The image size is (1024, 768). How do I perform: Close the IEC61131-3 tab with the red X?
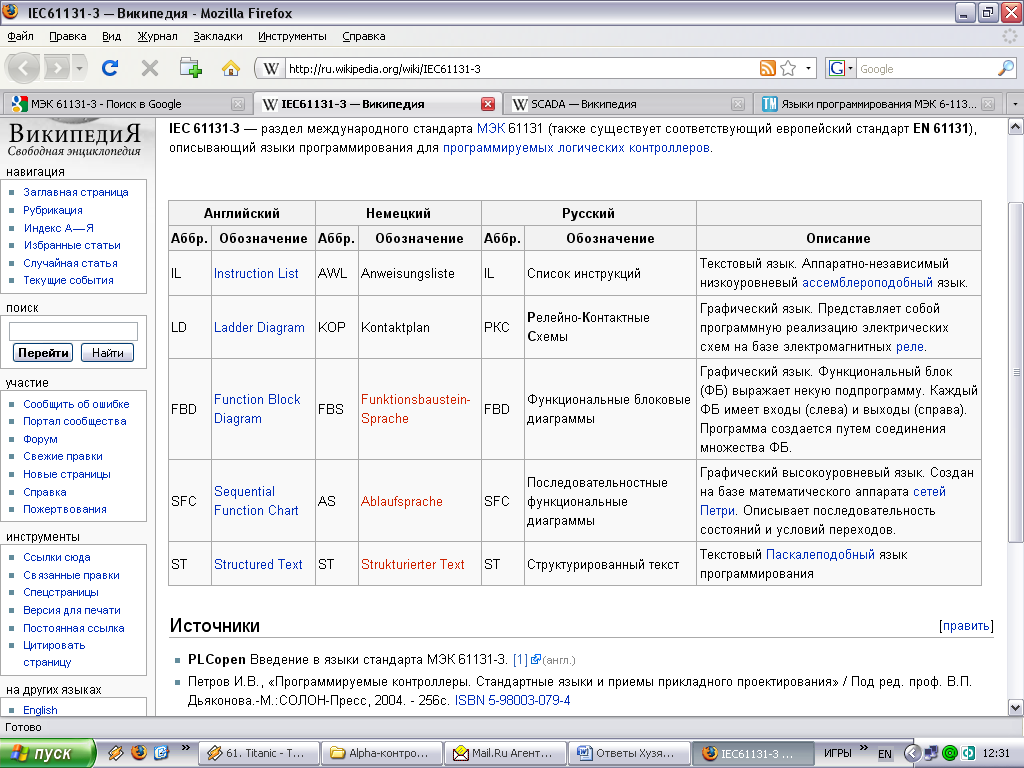coord(487,104)
